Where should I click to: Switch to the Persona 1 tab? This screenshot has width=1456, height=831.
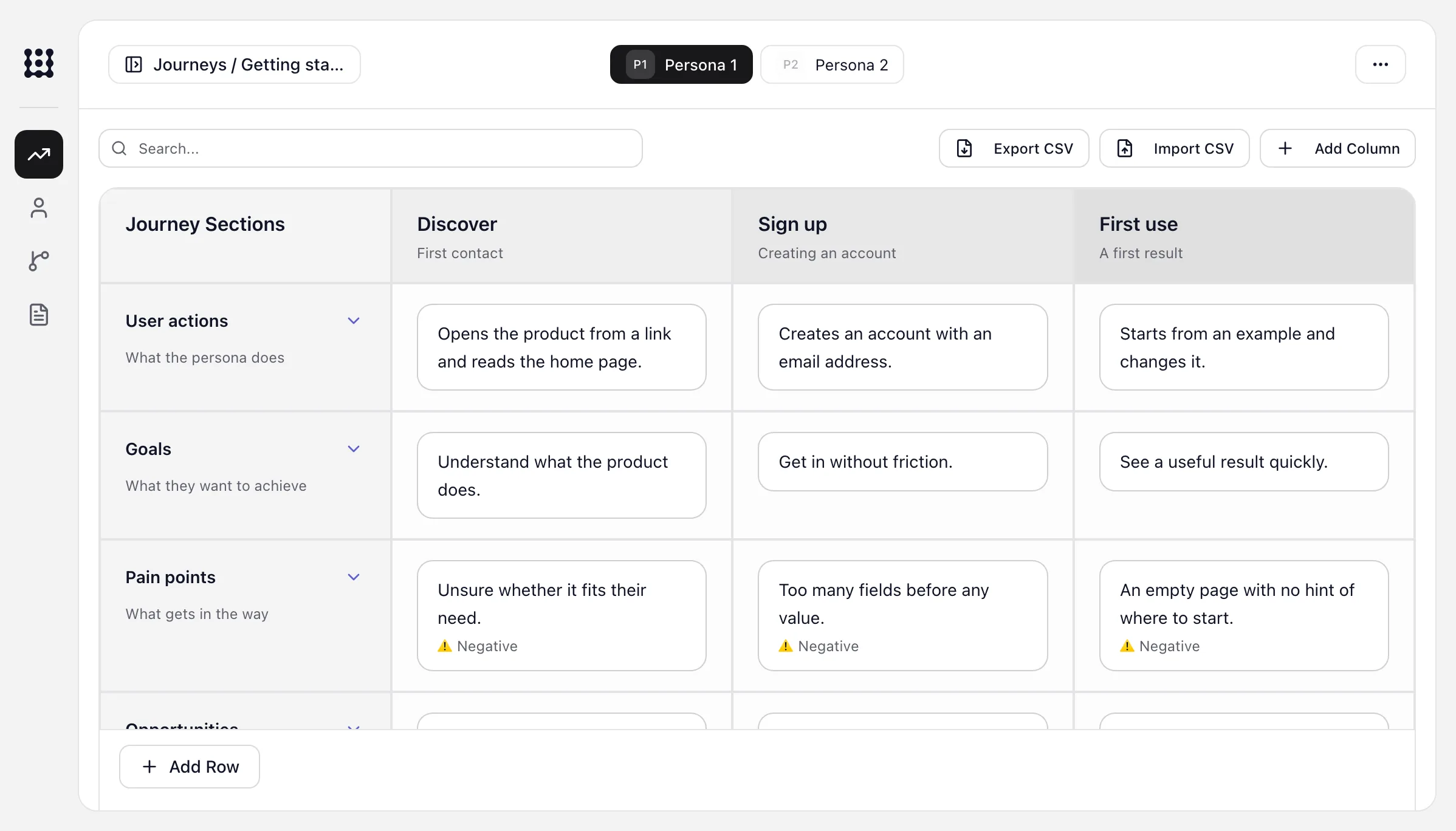[x=681, y=64]
